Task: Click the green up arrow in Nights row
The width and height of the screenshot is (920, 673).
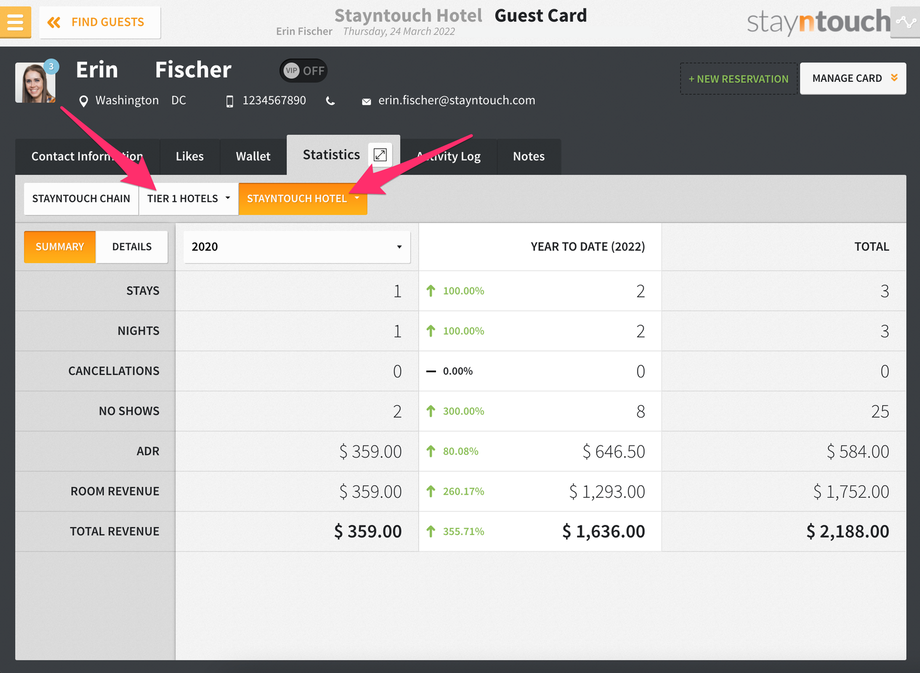Action: tap(431, 331)
